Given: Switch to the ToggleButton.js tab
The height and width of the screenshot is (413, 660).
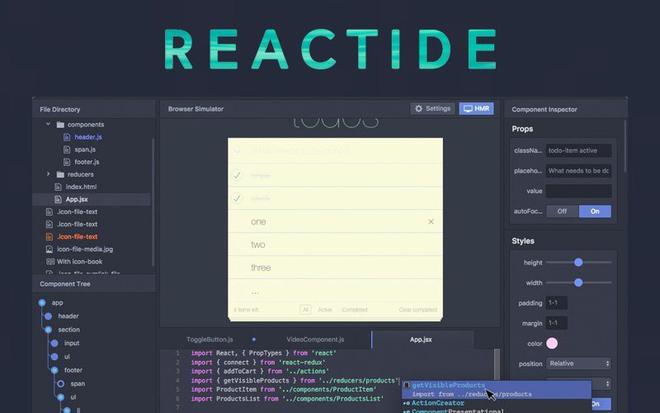Looking at the screenshot, I should click(210, 339).
